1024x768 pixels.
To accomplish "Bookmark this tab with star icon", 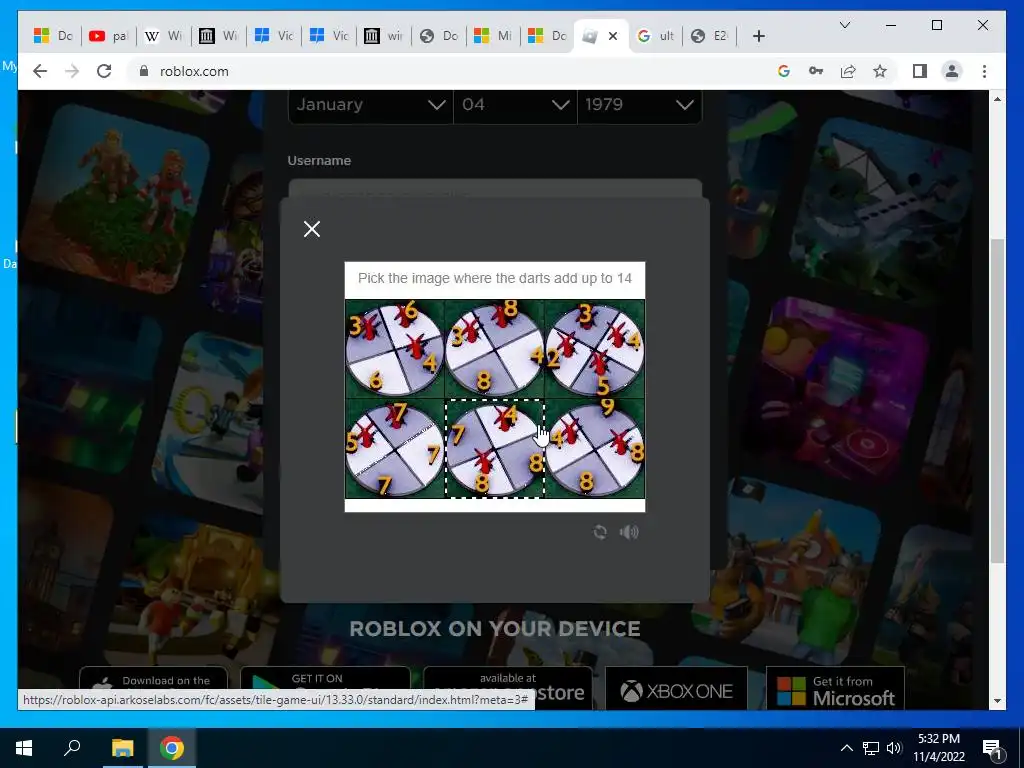I will [x=880, y=71].
